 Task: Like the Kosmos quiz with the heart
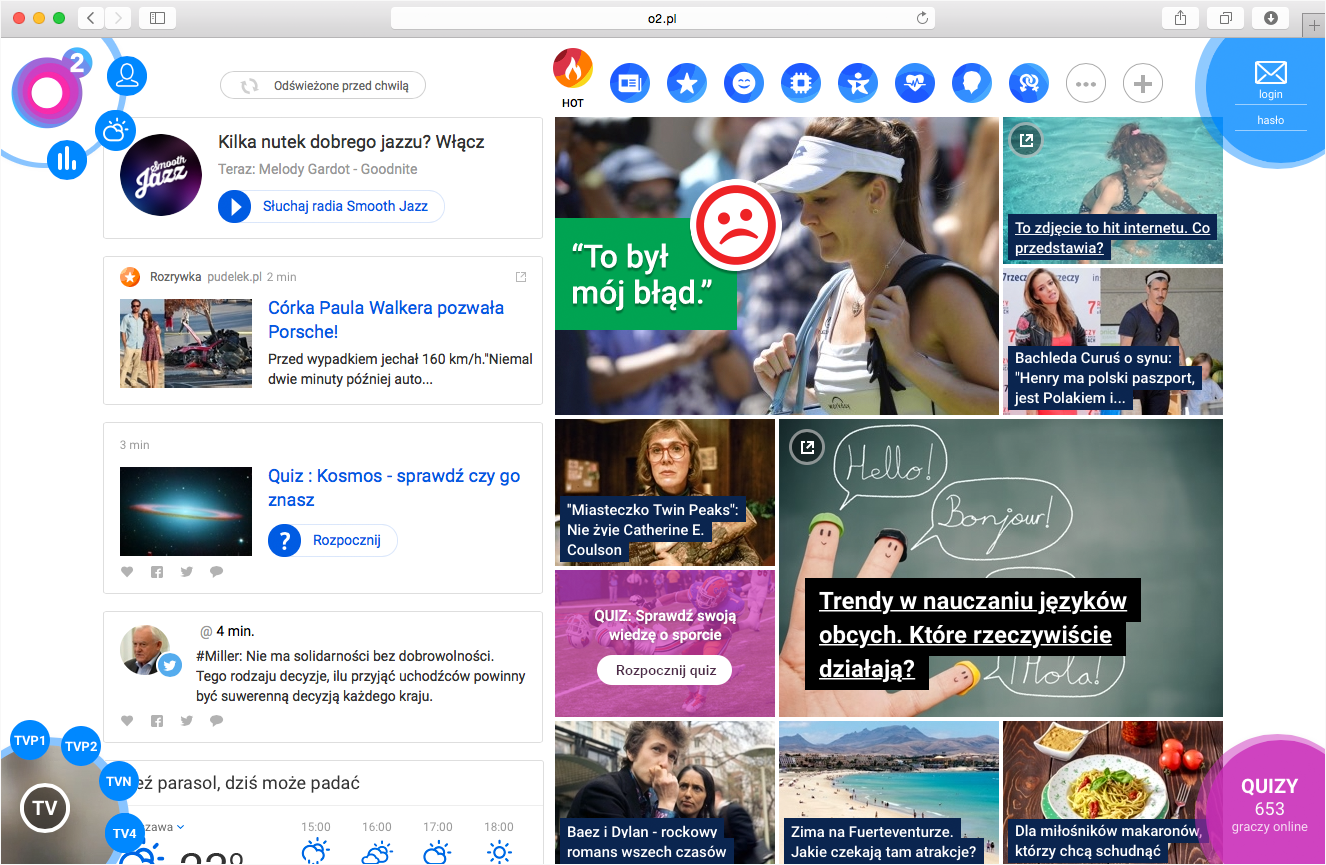click(x=127, y=572)
